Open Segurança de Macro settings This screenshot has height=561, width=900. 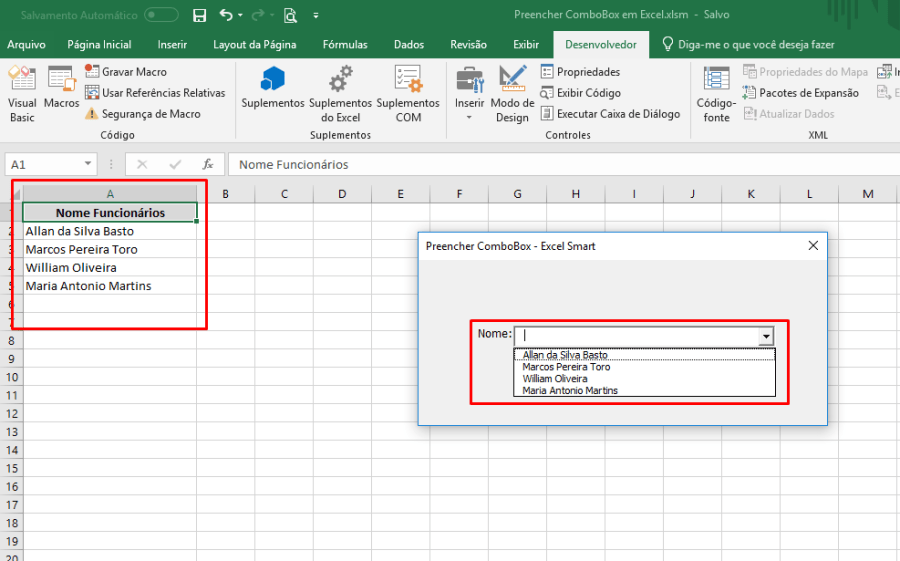[143, 114]
